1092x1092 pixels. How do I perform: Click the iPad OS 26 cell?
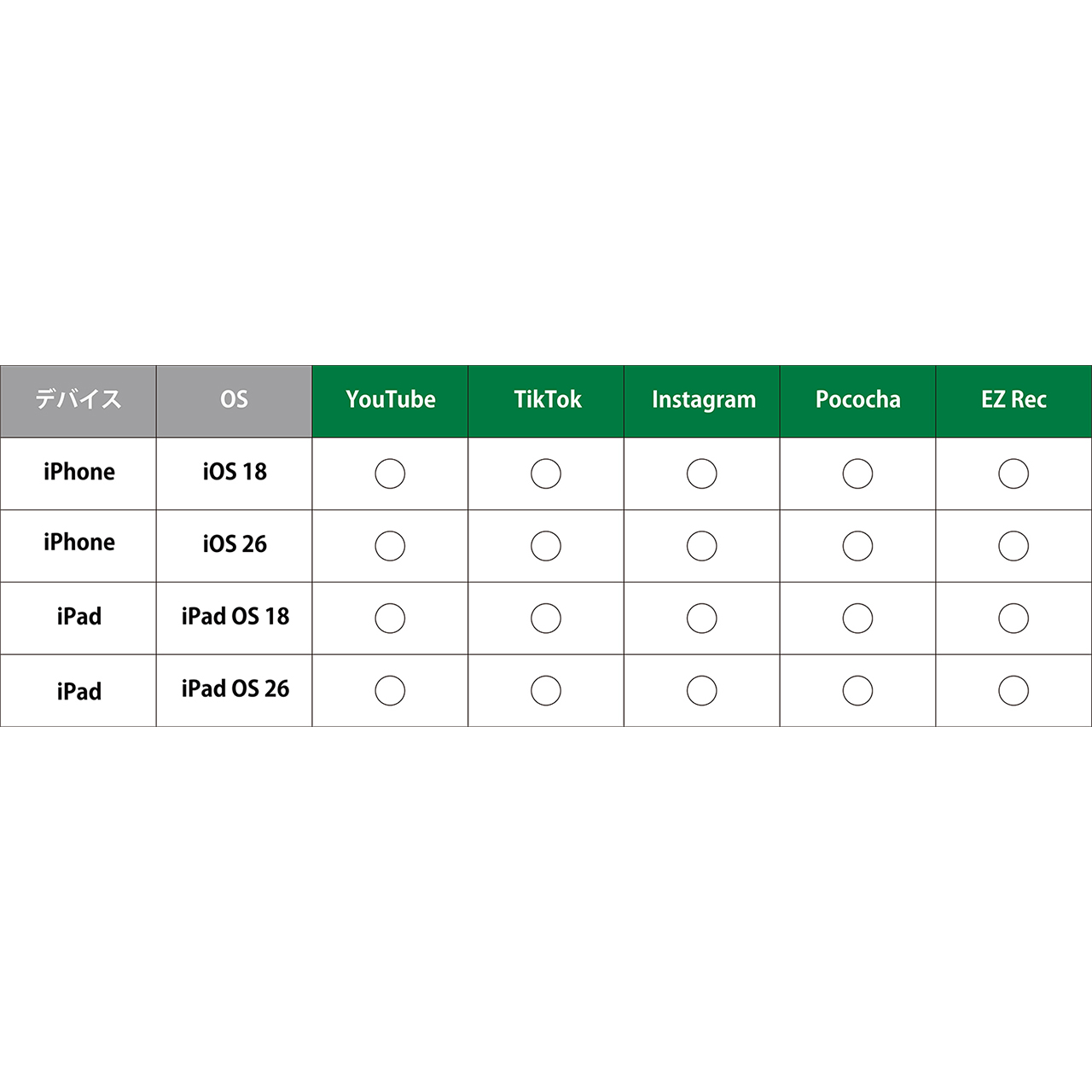[235, 689]
